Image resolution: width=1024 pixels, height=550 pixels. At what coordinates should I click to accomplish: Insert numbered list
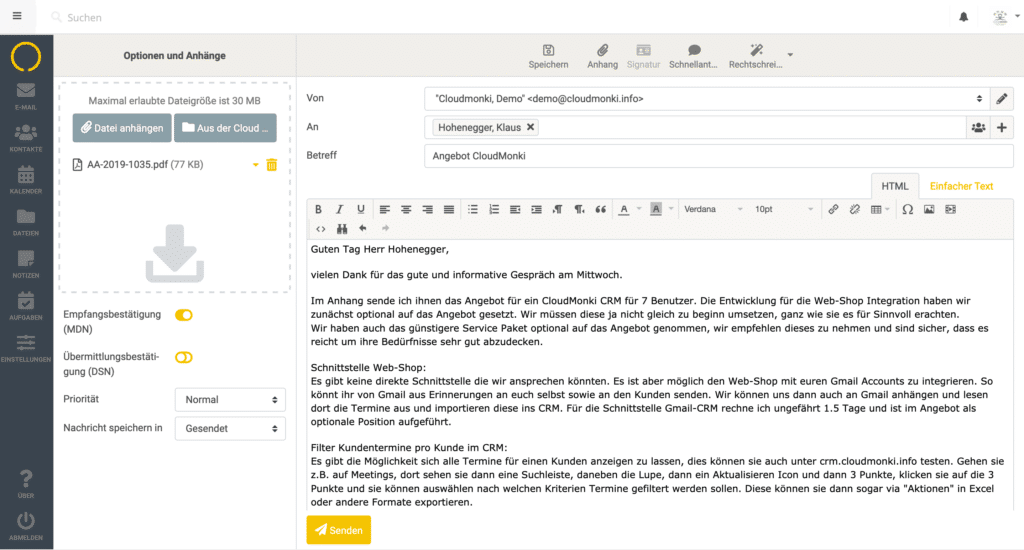494,210
